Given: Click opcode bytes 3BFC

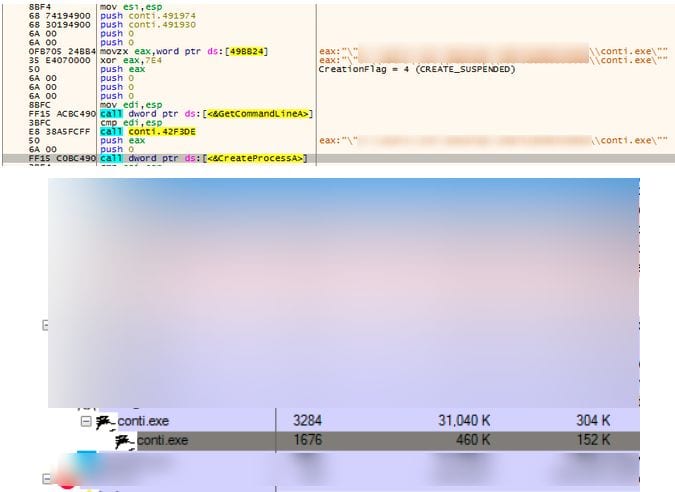Looking at the screenshot, I should [39, 123].
